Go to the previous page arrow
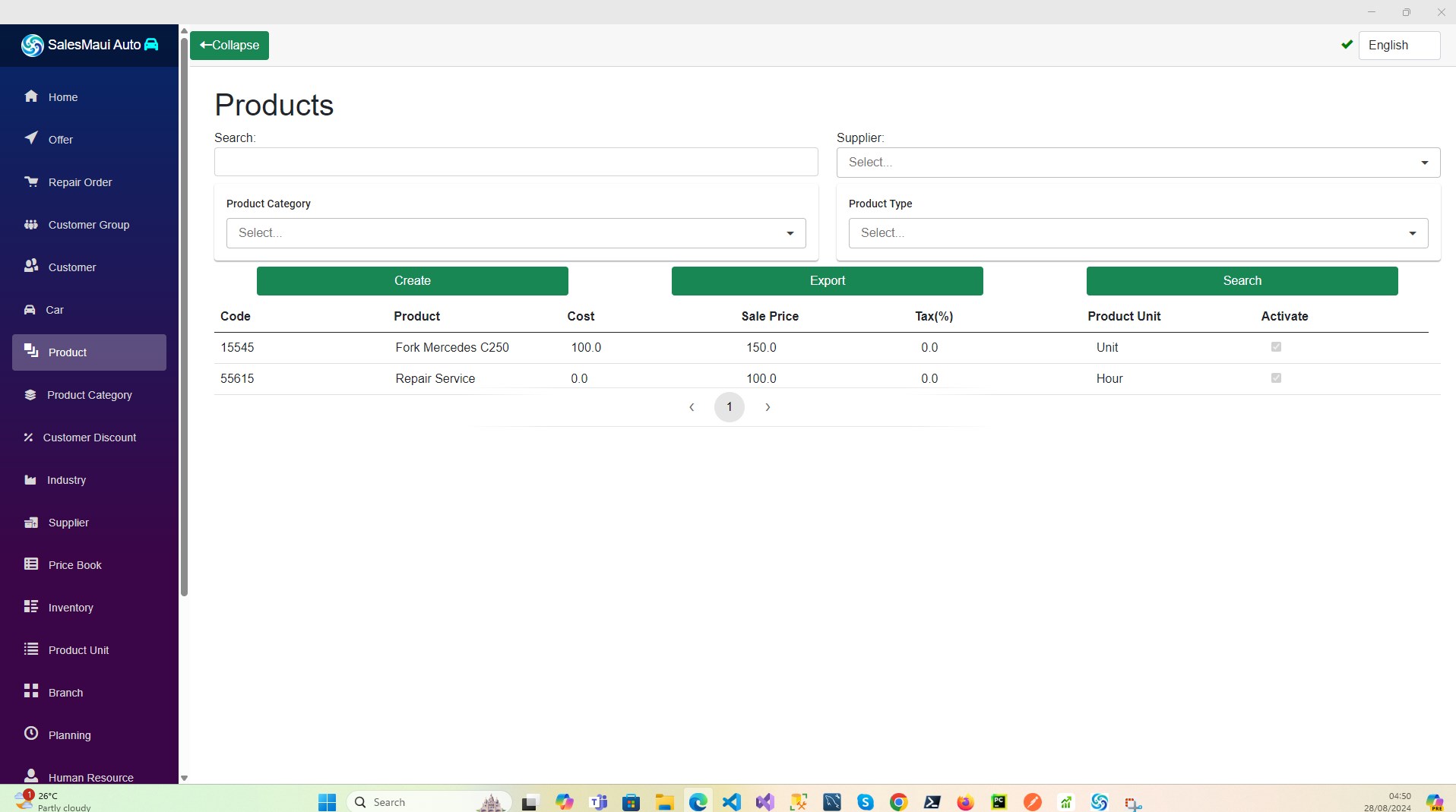The height and width of the screenshot is (812, 1456). click(x=692, y=408)
